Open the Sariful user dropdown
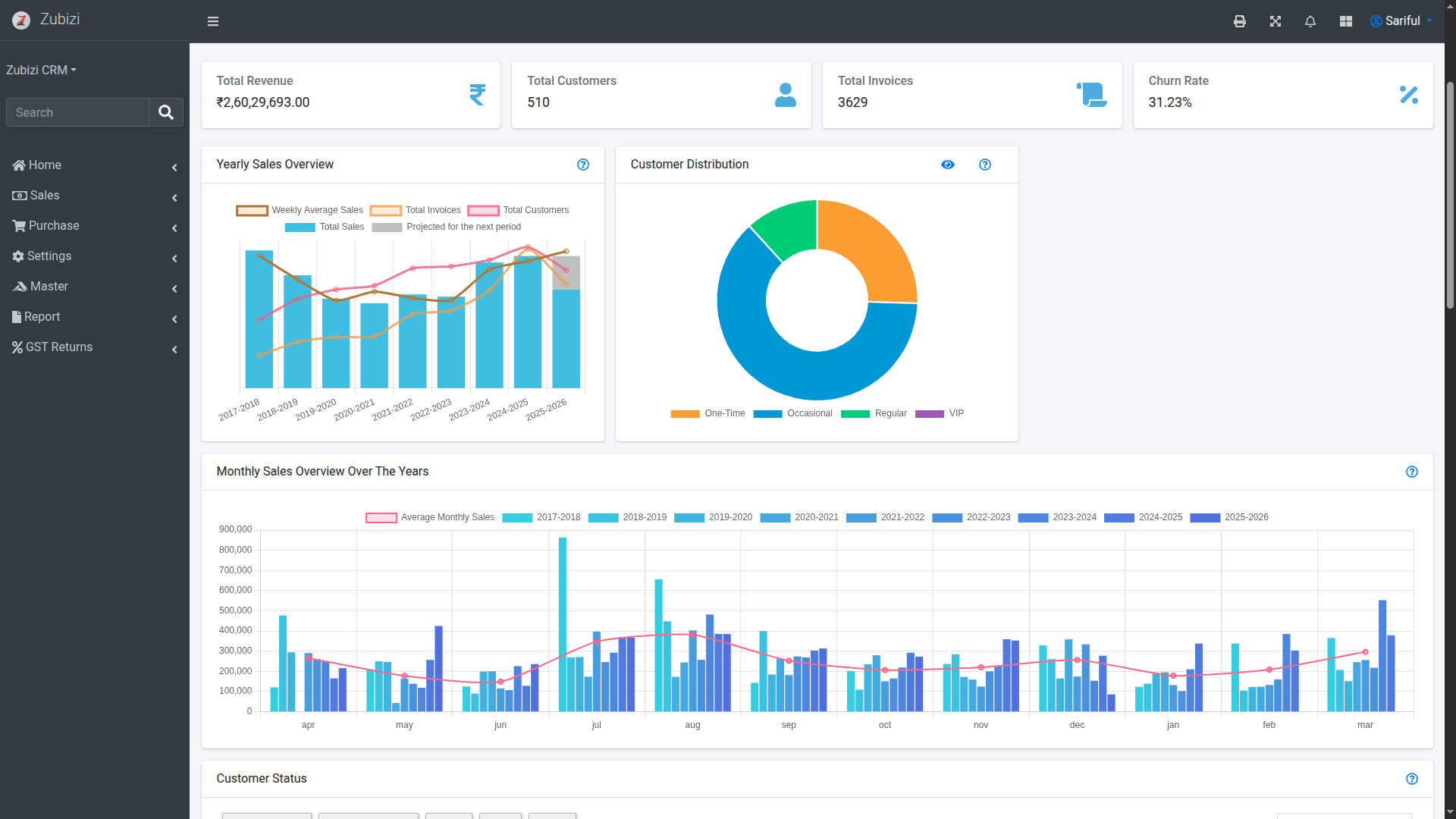1456x819 pixels. 1401,21
